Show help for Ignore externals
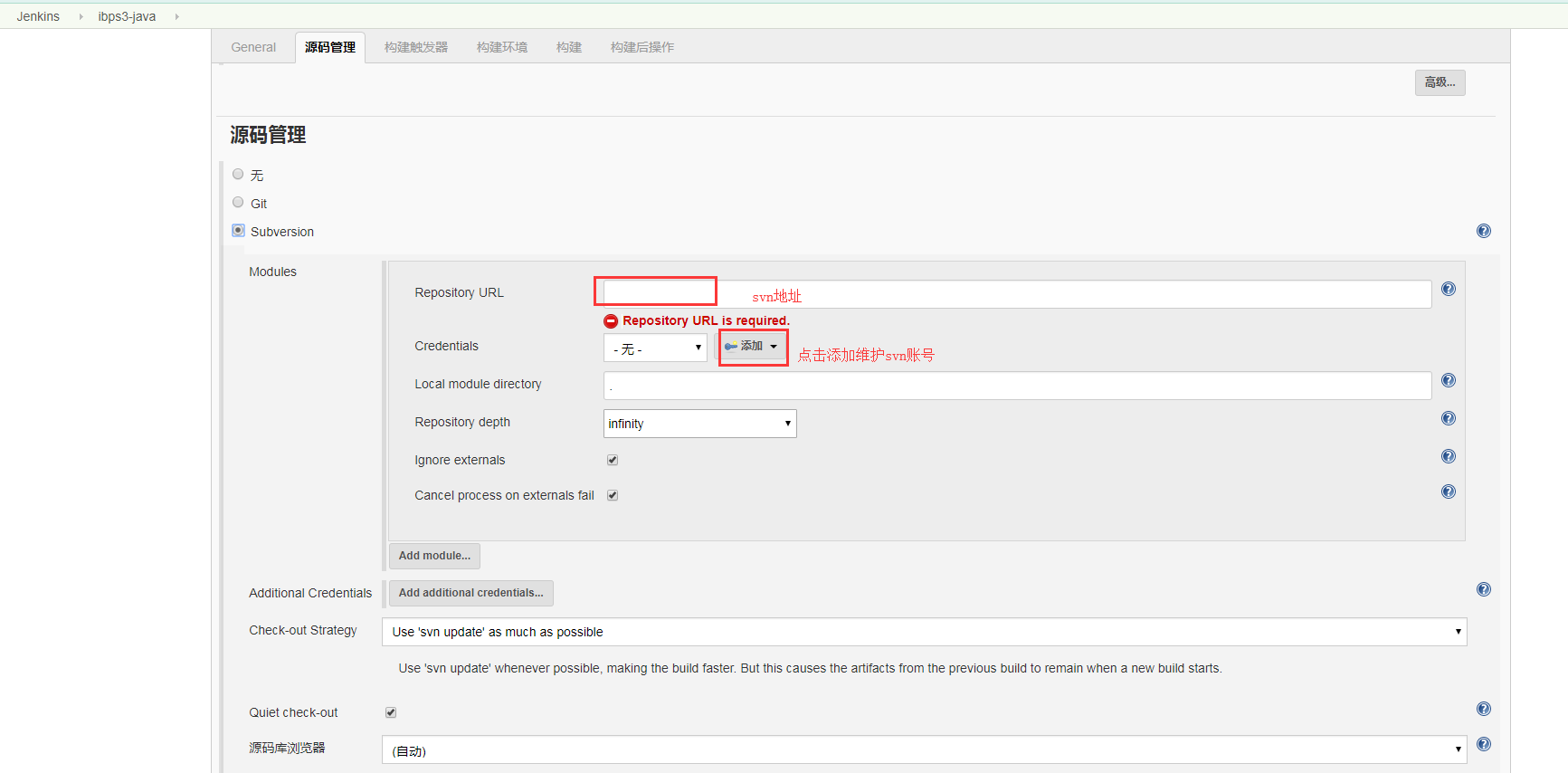The height and width of the screenshot is (773, 1568). pos(1448,456)
